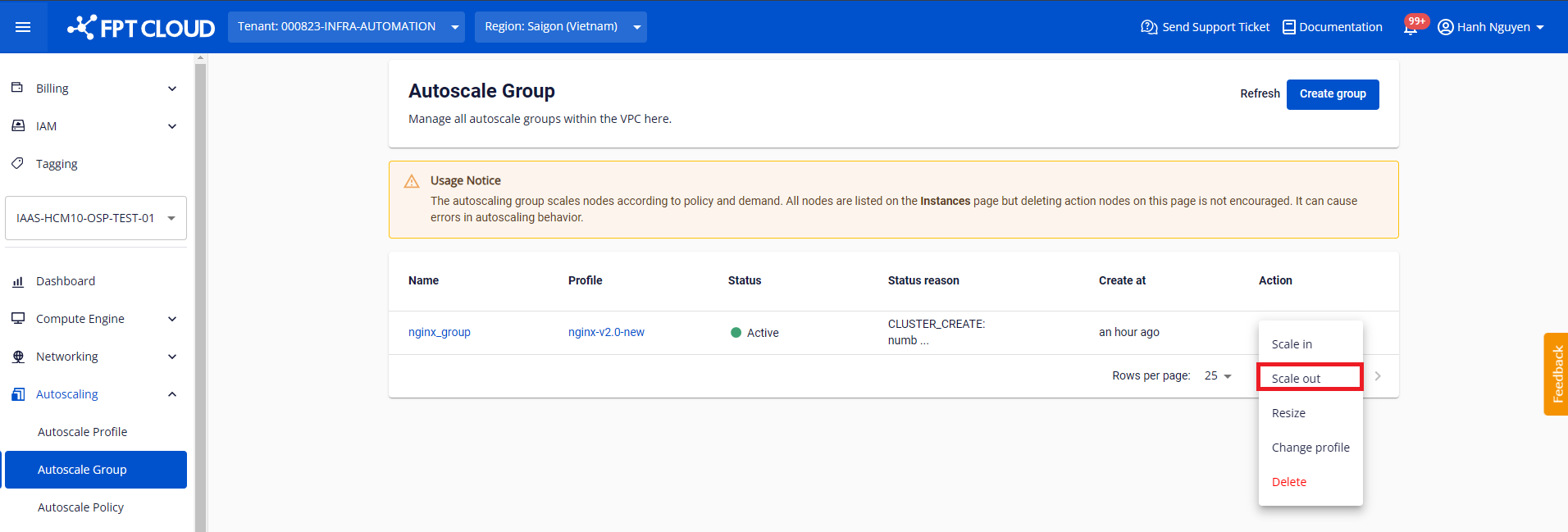The height and width of the screenshot is (532, 1568).
Task: Open the Region Saigon dropdown
Action: [x=560, y=27]
